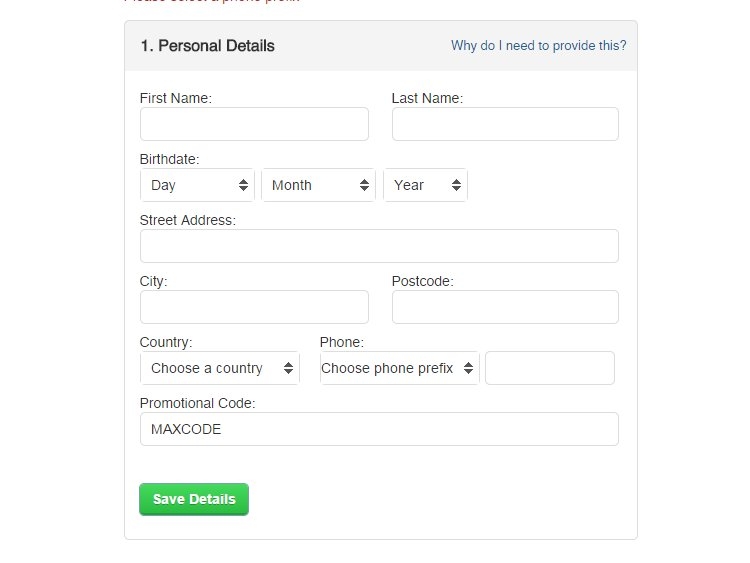Open the Choose a country dropdown
The height and width of the screenshot is (563, 750).
219,368
